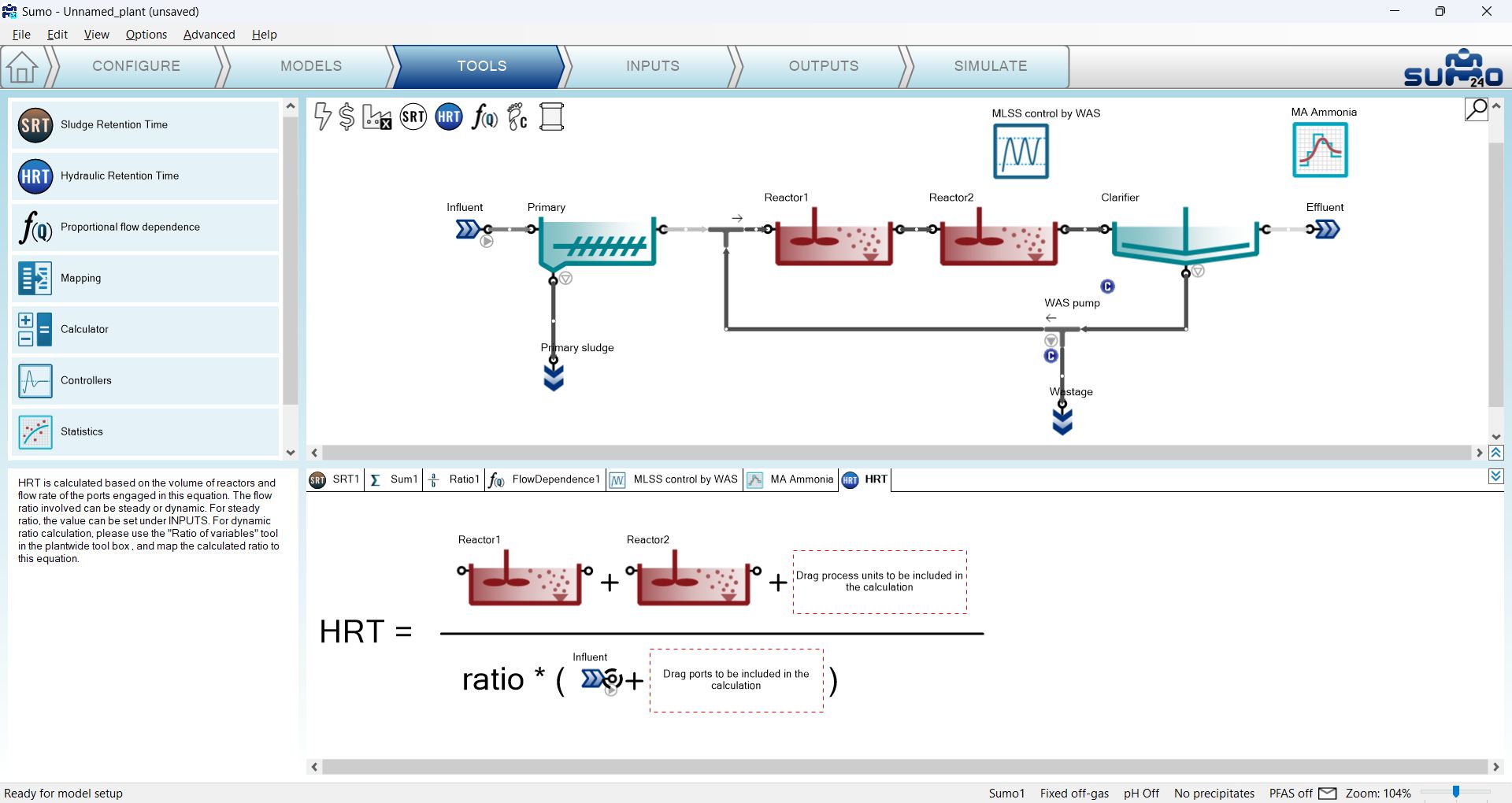Expand the canvas panel with double-up chevron
1512x803 pixels.
tap(1496, 453)
